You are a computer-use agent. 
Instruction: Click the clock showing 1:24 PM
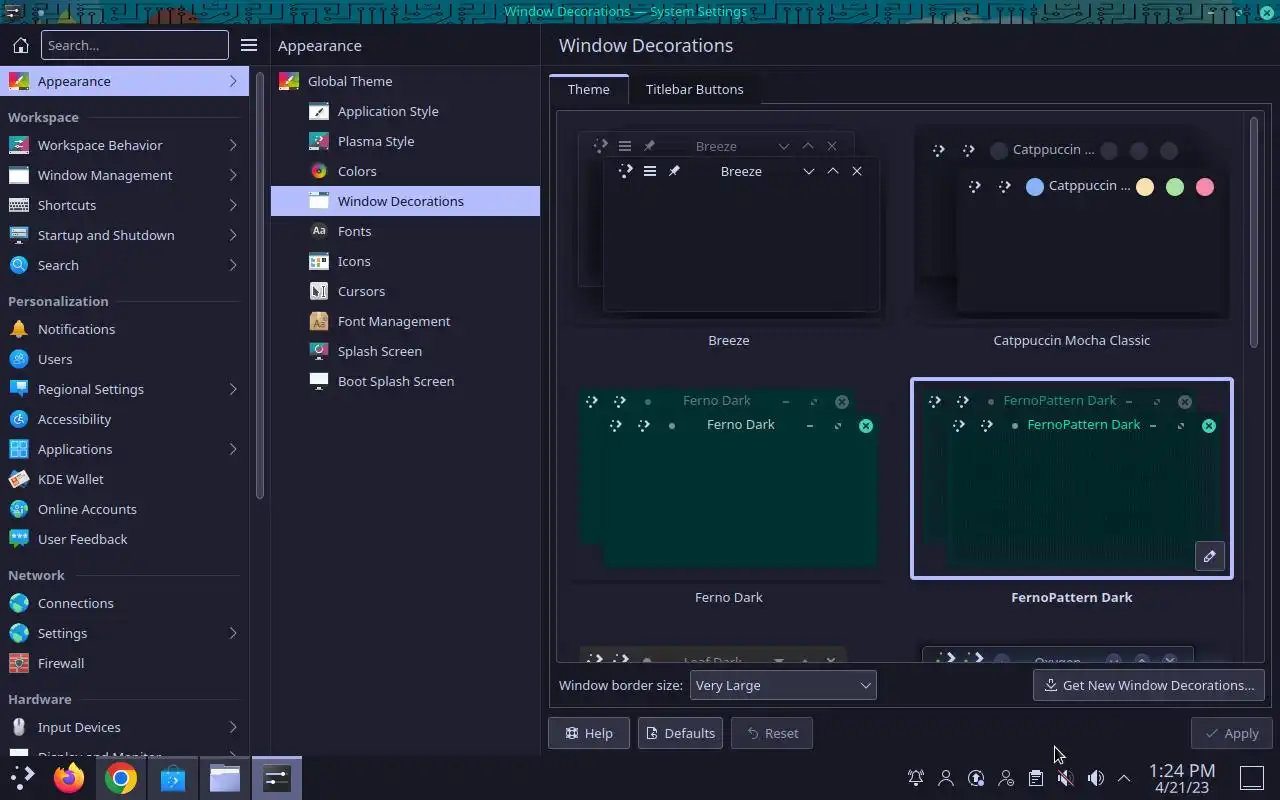[x=1182, y=778]
